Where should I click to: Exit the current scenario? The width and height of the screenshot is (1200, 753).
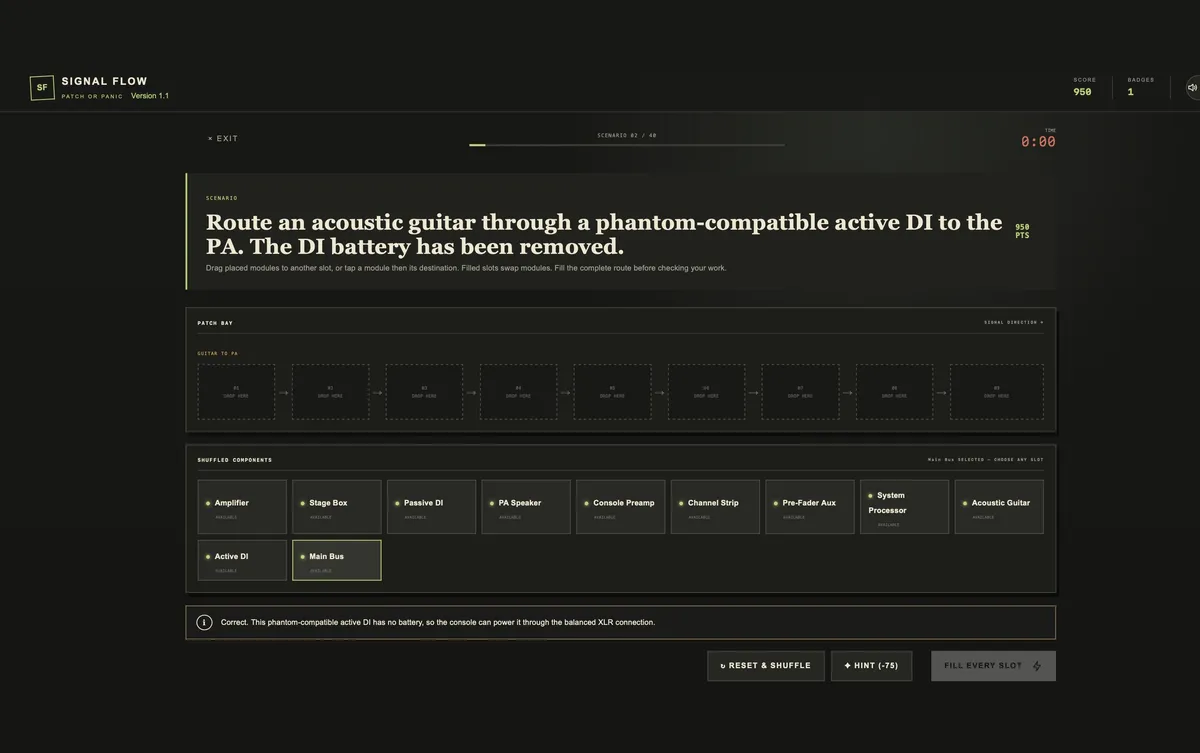pos(223,139)
